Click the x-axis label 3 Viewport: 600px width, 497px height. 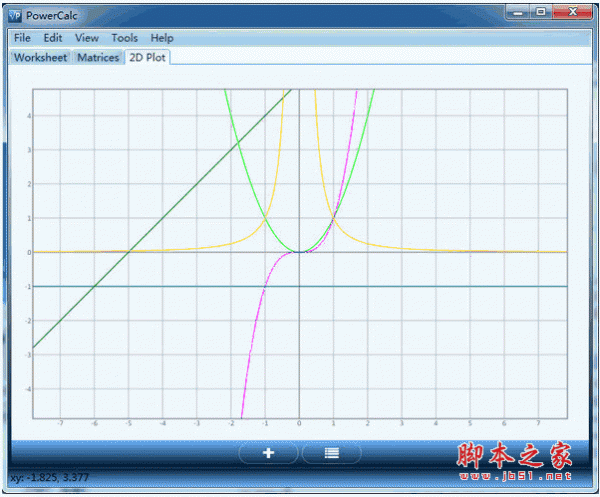401,423
